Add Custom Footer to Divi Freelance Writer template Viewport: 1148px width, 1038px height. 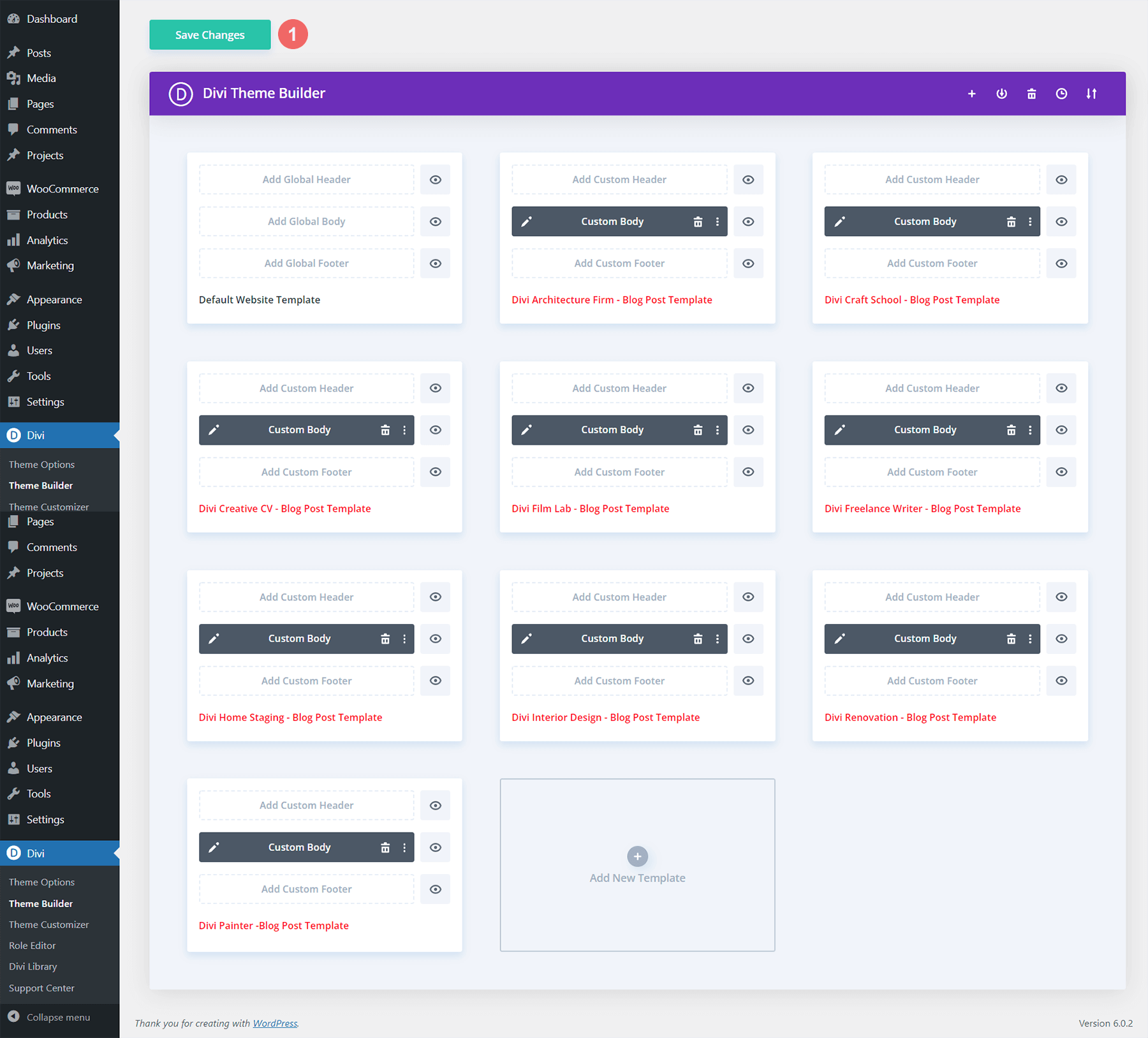pos(932,472)
